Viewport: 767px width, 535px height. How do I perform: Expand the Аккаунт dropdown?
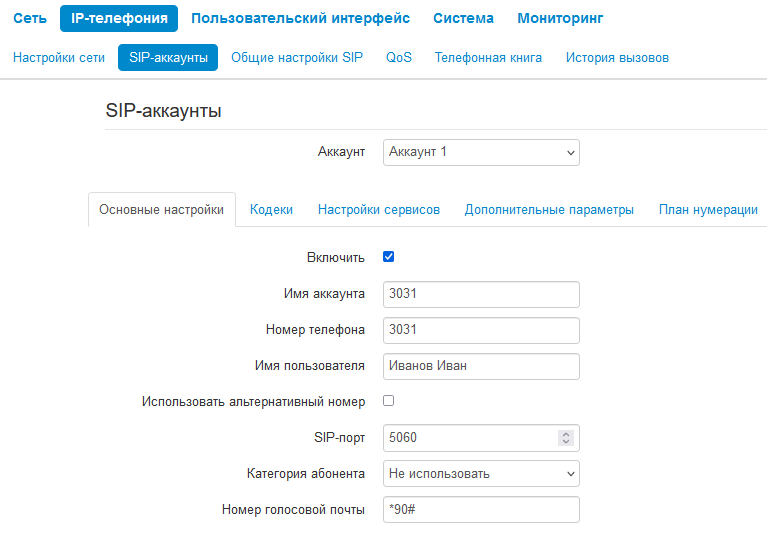[x=481, y=152]
